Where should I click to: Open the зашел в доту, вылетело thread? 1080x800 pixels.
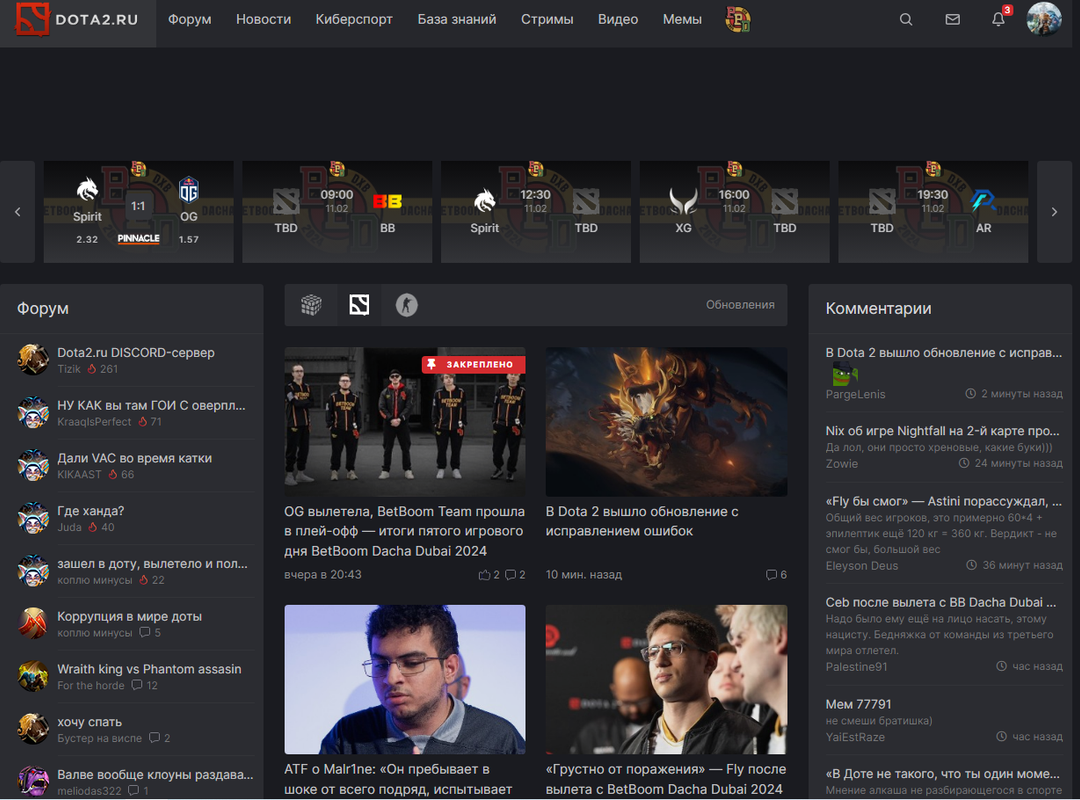(x=152, y=564)
